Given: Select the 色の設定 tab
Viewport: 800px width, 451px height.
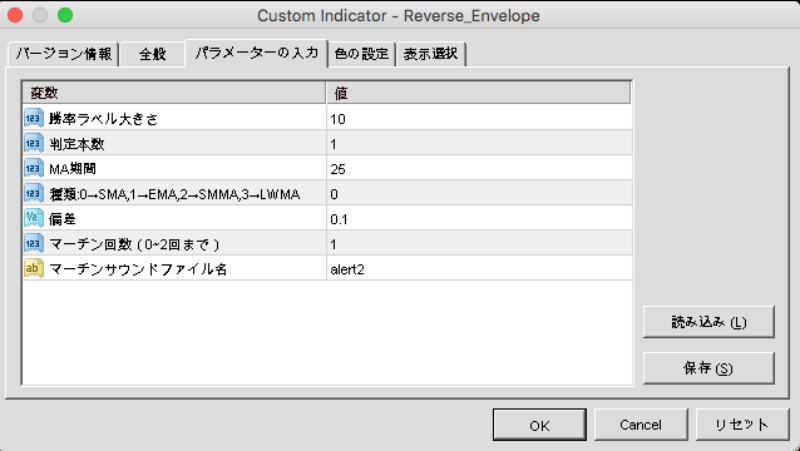Looking at the screenshot, I should (x=361, y=54).
